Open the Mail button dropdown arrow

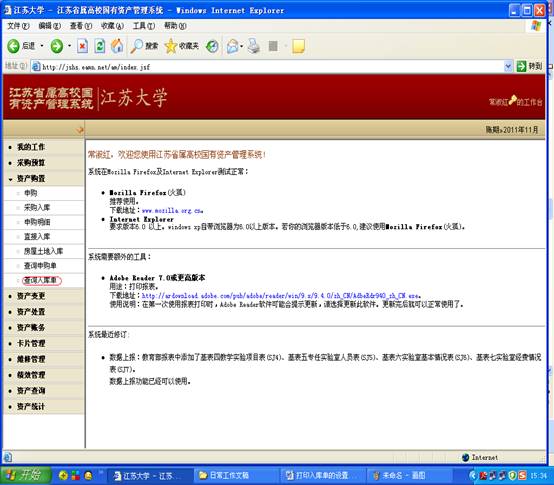click(242, 46)
